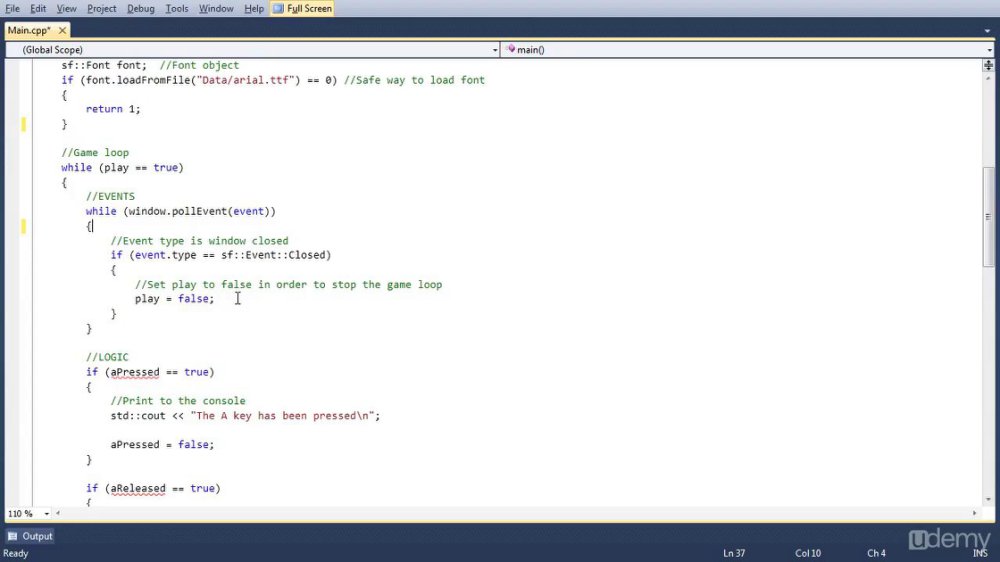Screen dimensions: 1000x562
Task: Open the 110 % zoom dropdown
Action: [47, 514]
